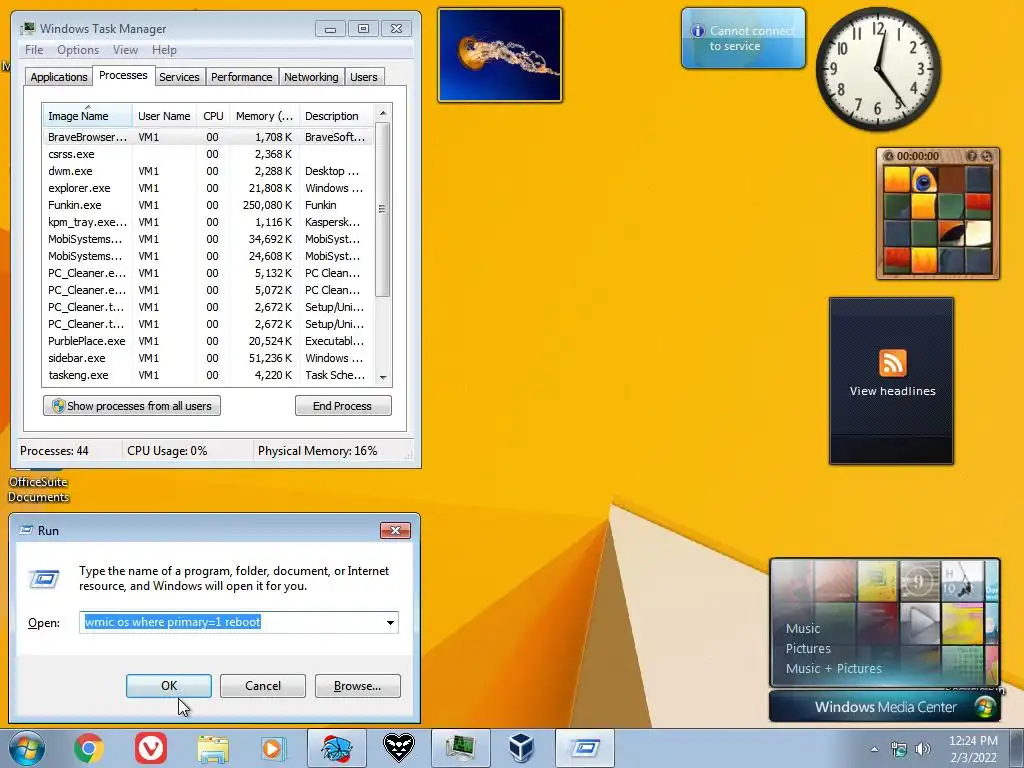Click the picture puzzle gadget timer icon
1024x768 pixels.
(x=888, y=156)
